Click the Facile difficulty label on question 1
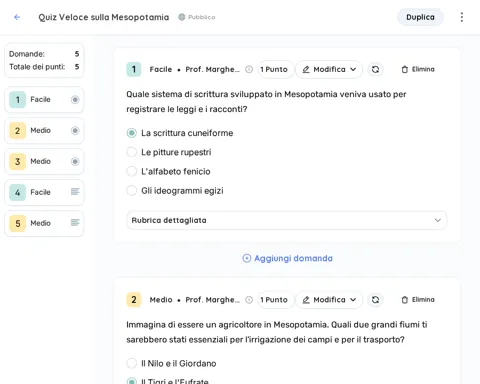 (x=161, y=69)
